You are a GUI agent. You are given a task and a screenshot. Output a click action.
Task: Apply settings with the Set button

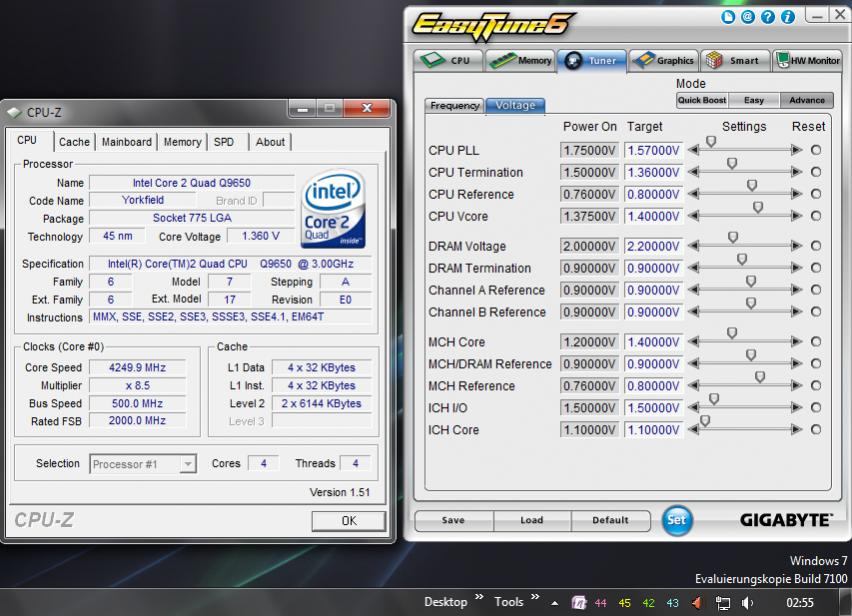(676, 520)
